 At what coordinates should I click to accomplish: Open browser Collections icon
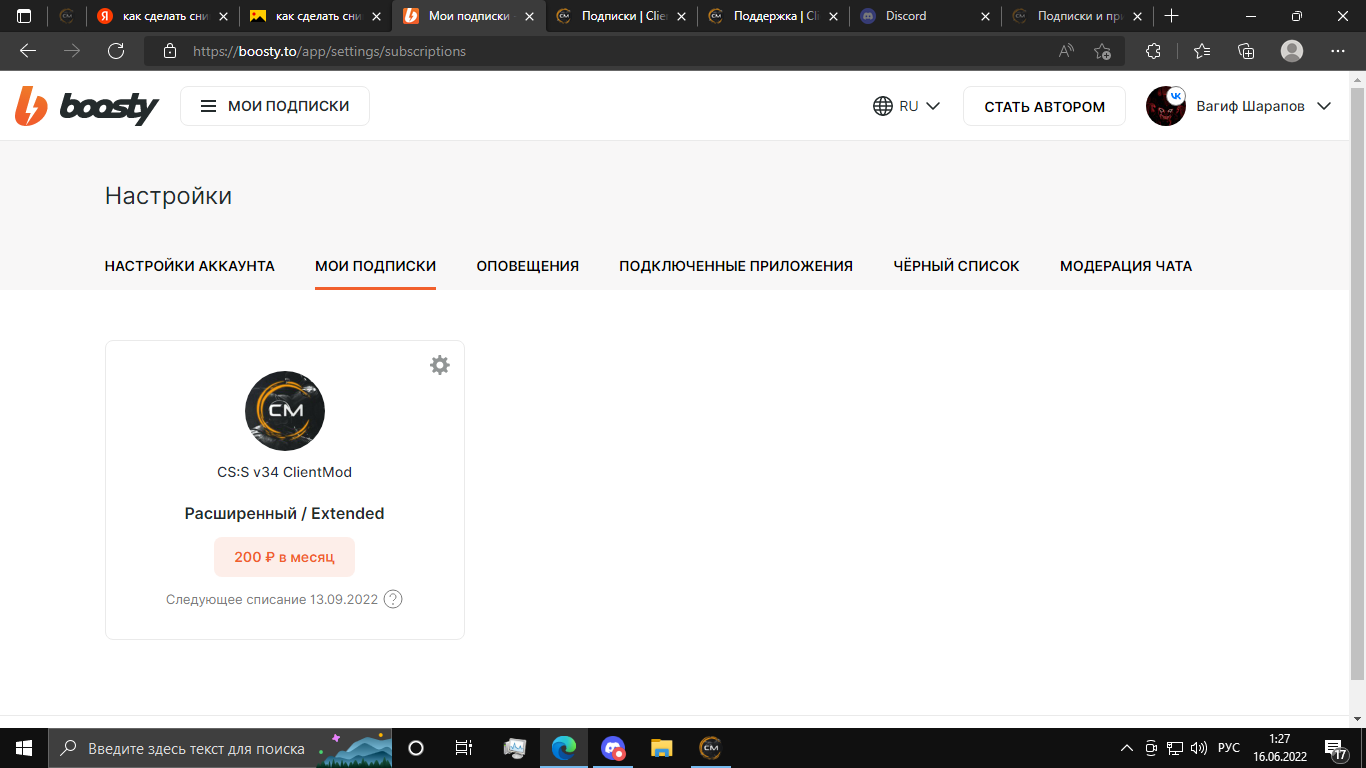tap(1246, 51)
